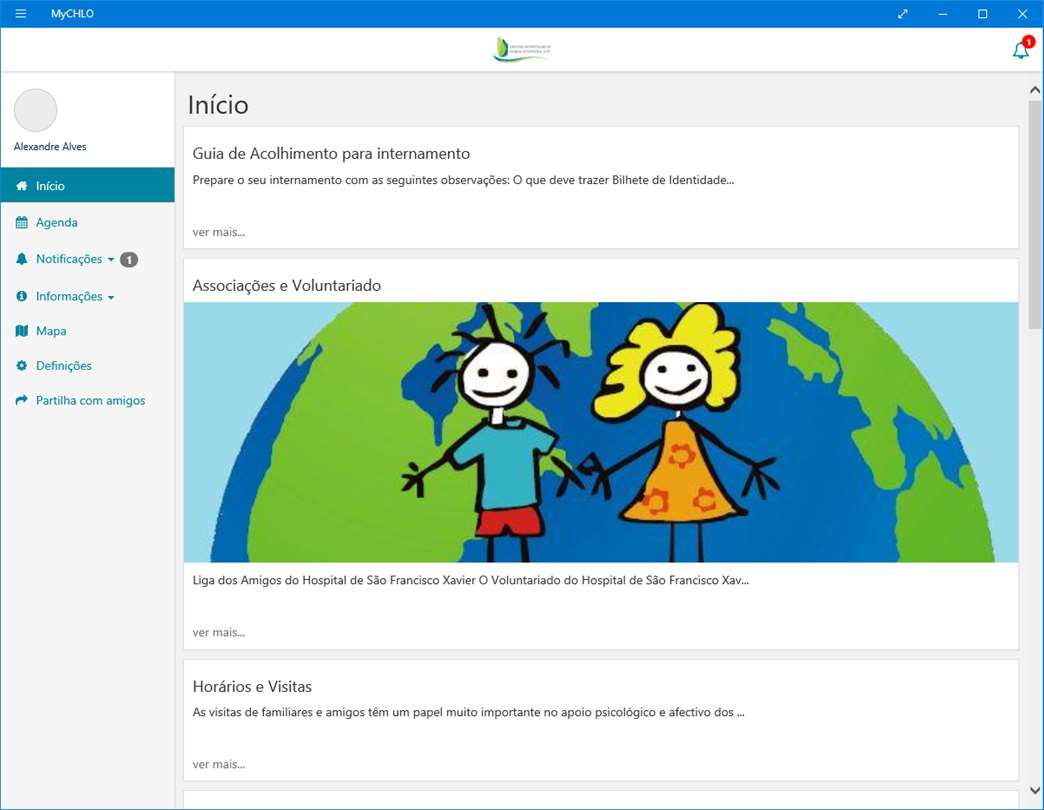This screenshot has height=810, width=1044.
Task: Click the Definições gear icon
Action: coord(21,365)
